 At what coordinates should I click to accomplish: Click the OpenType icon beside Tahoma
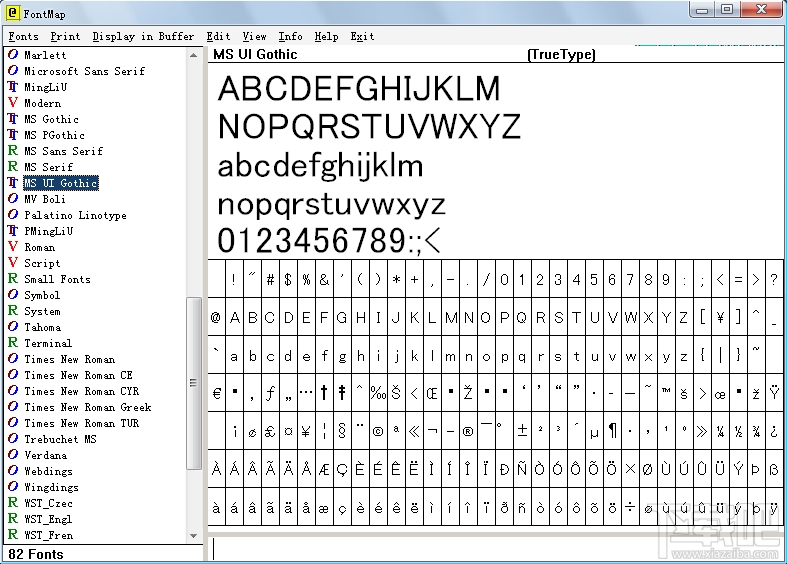tap(13, 327)
